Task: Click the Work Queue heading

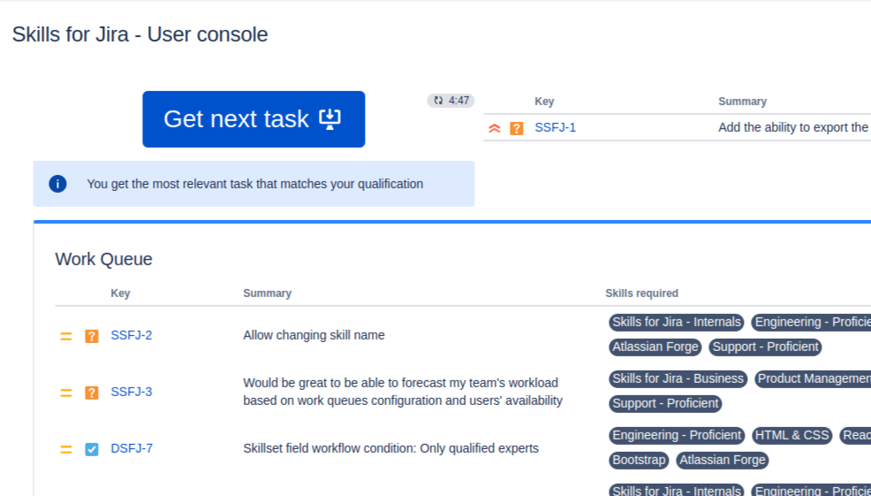Action: coord(103,259)
